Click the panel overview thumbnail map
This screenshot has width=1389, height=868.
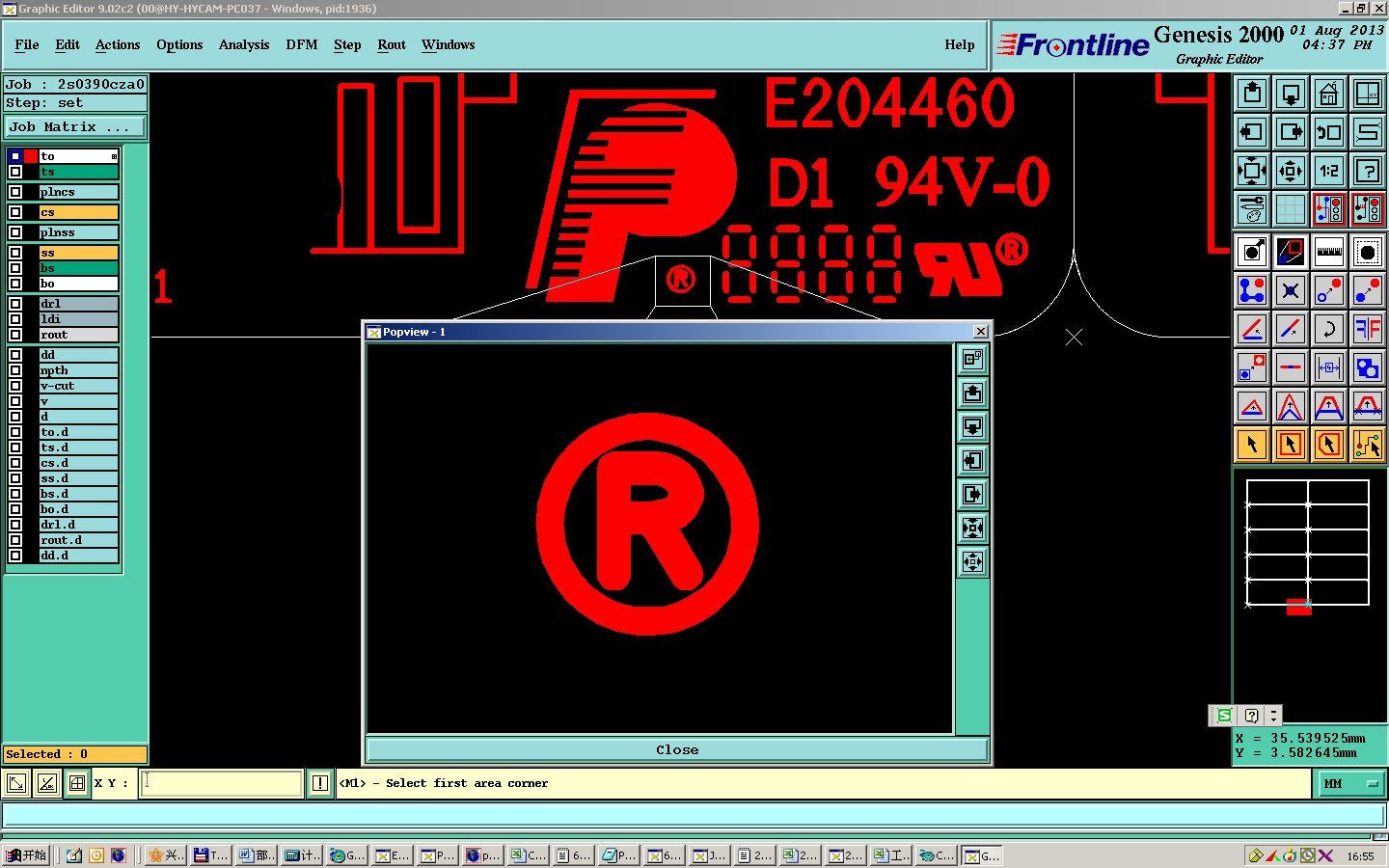[1308, 543]
